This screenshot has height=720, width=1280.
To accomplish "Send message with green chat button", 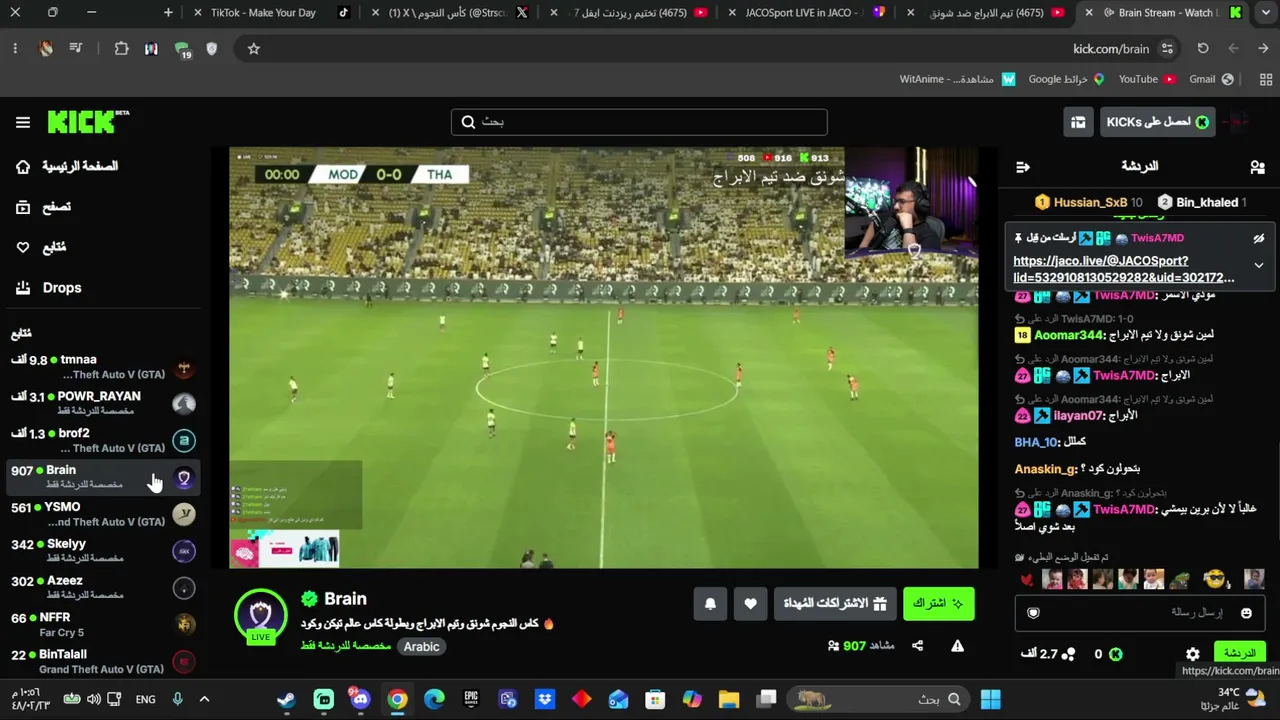I will 1239,653.
